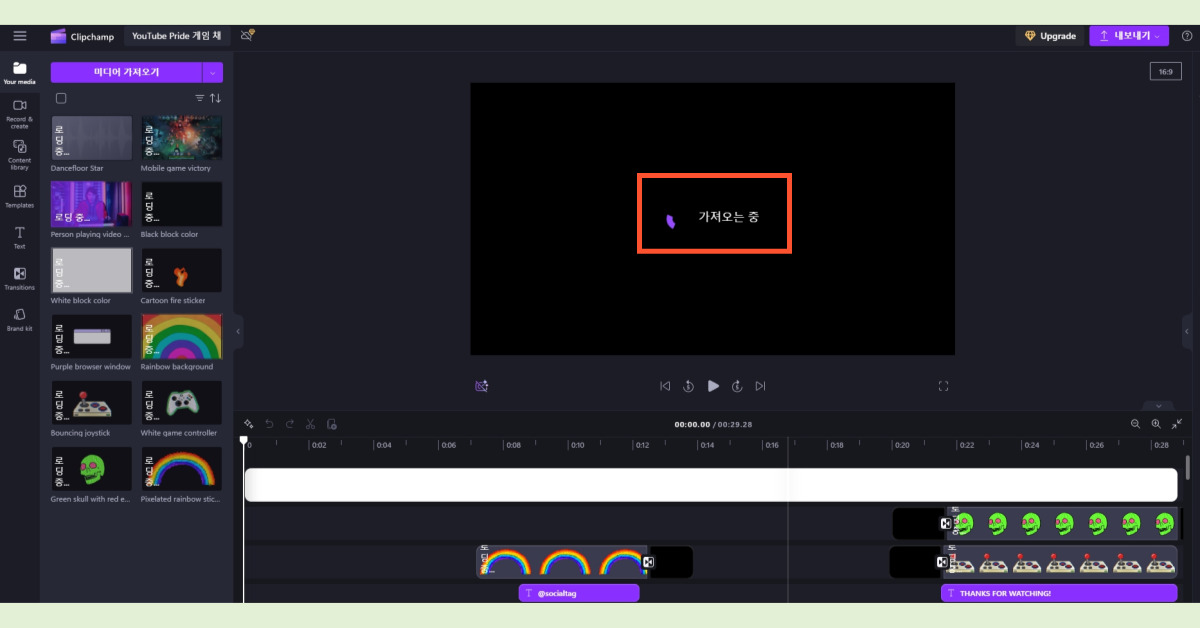Open Record & create panel
Viewport: 1200px width, 628px height.
[x=19, y=114]
